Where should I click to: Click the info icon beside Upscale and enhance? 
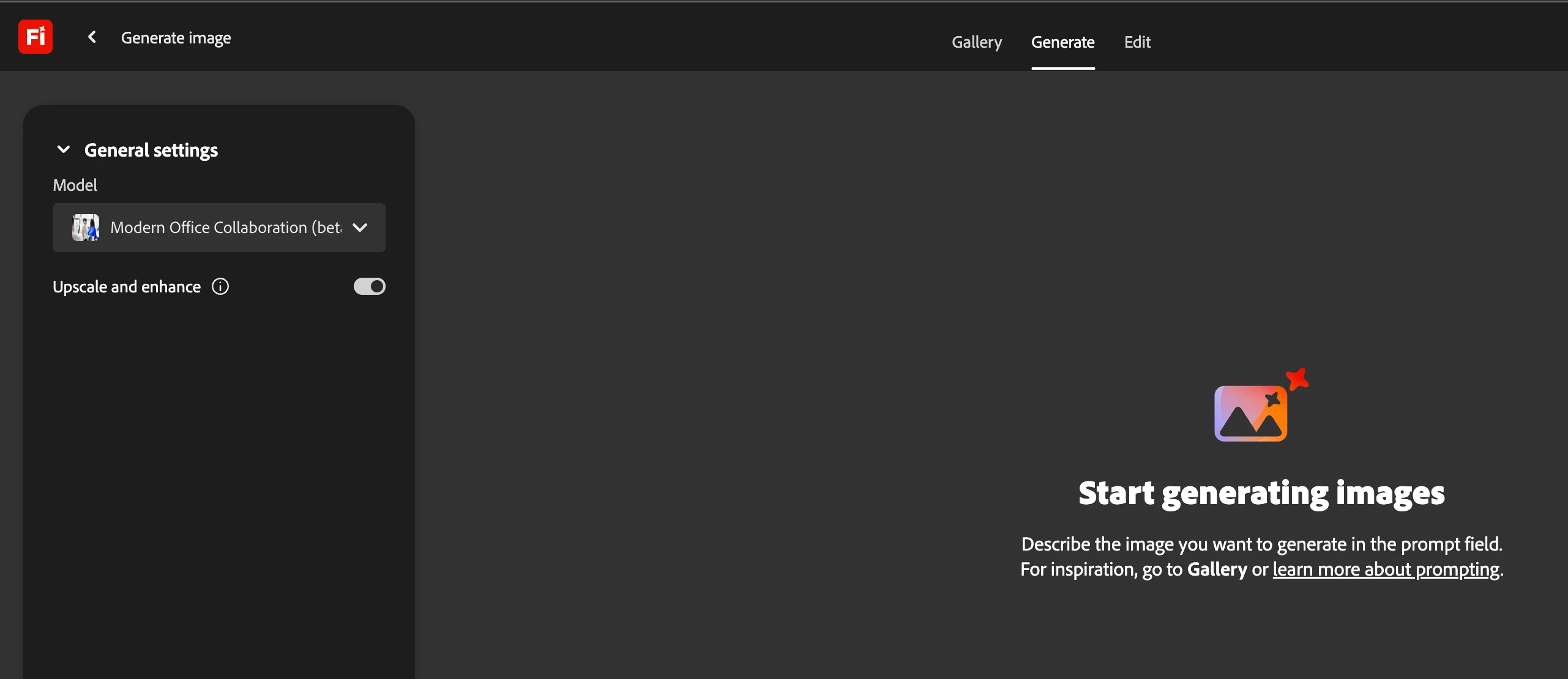[x=220, y=286]
